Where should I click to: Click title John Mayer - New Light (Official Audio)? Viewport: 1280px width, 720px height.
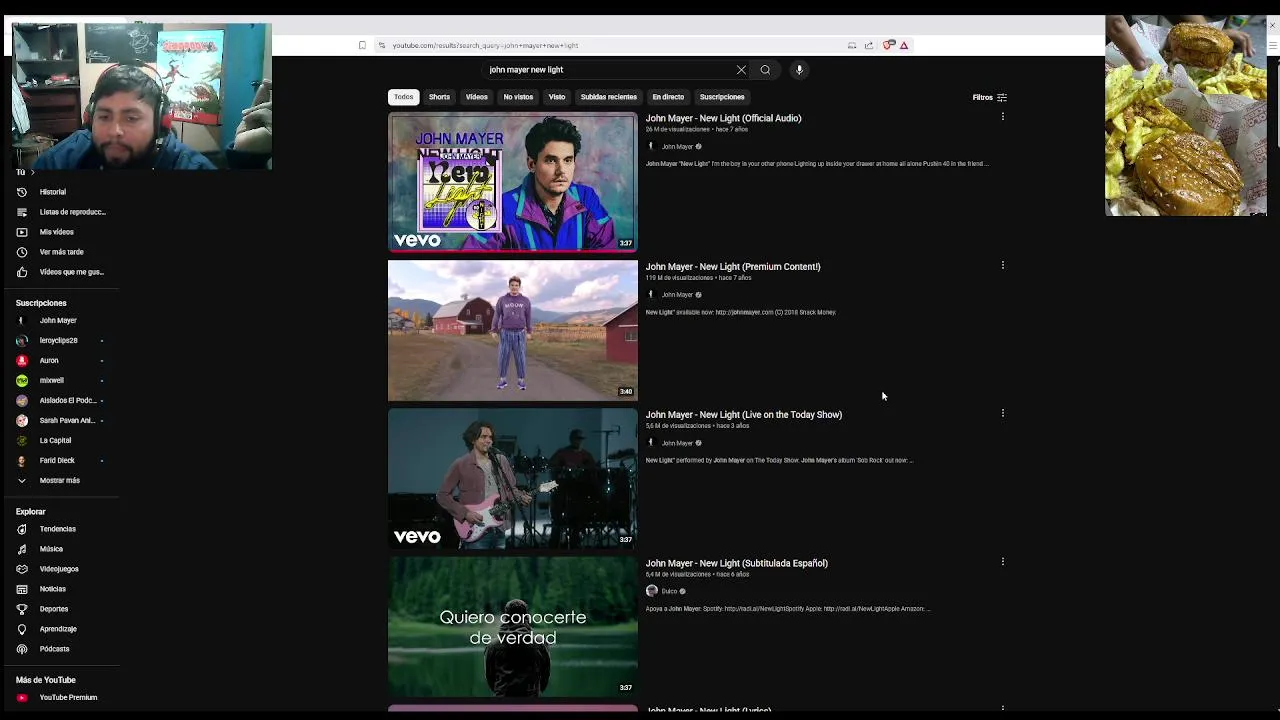pos(723,118)
